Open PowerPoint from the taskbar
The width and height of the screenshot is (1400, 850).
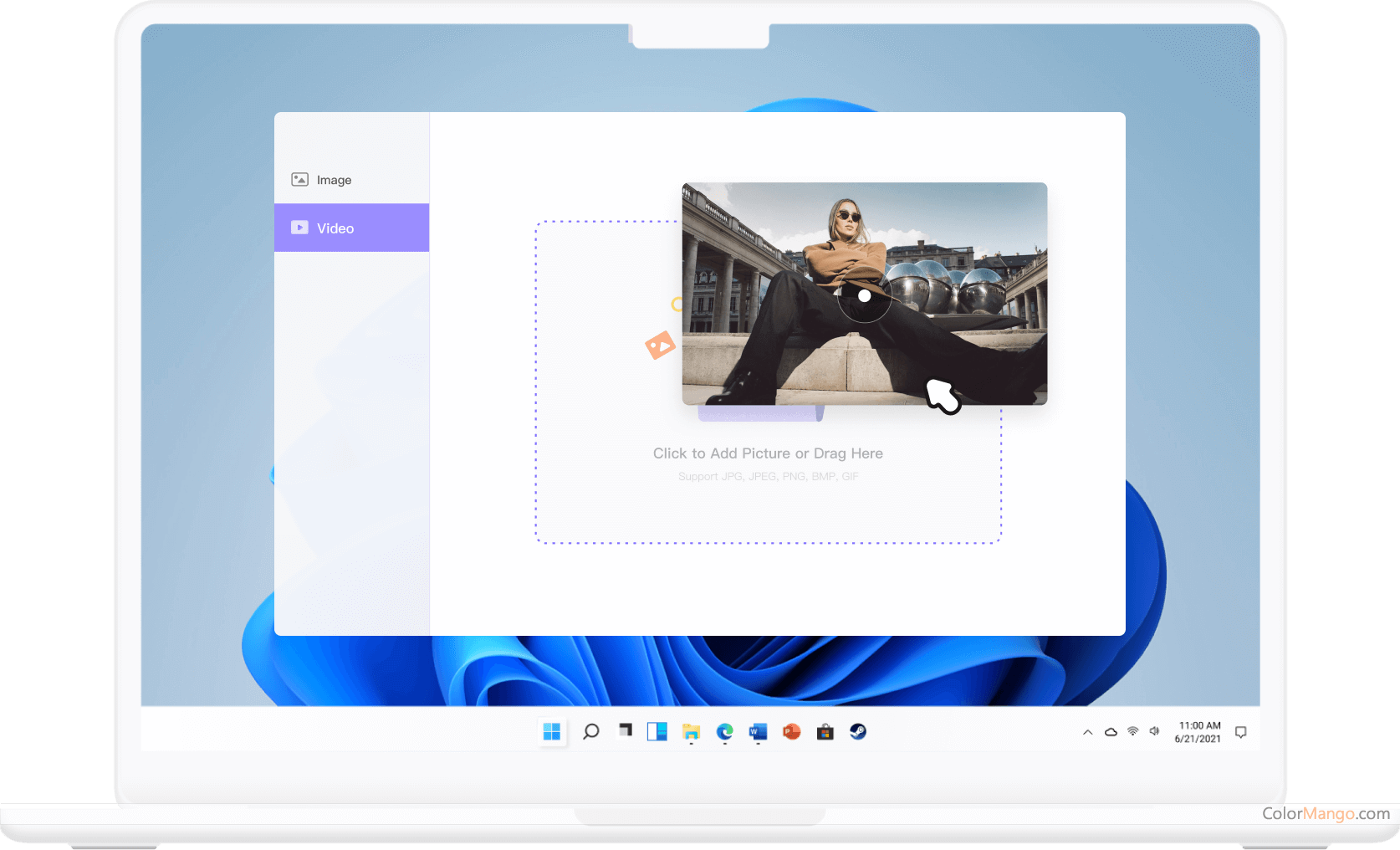(791, 732)
